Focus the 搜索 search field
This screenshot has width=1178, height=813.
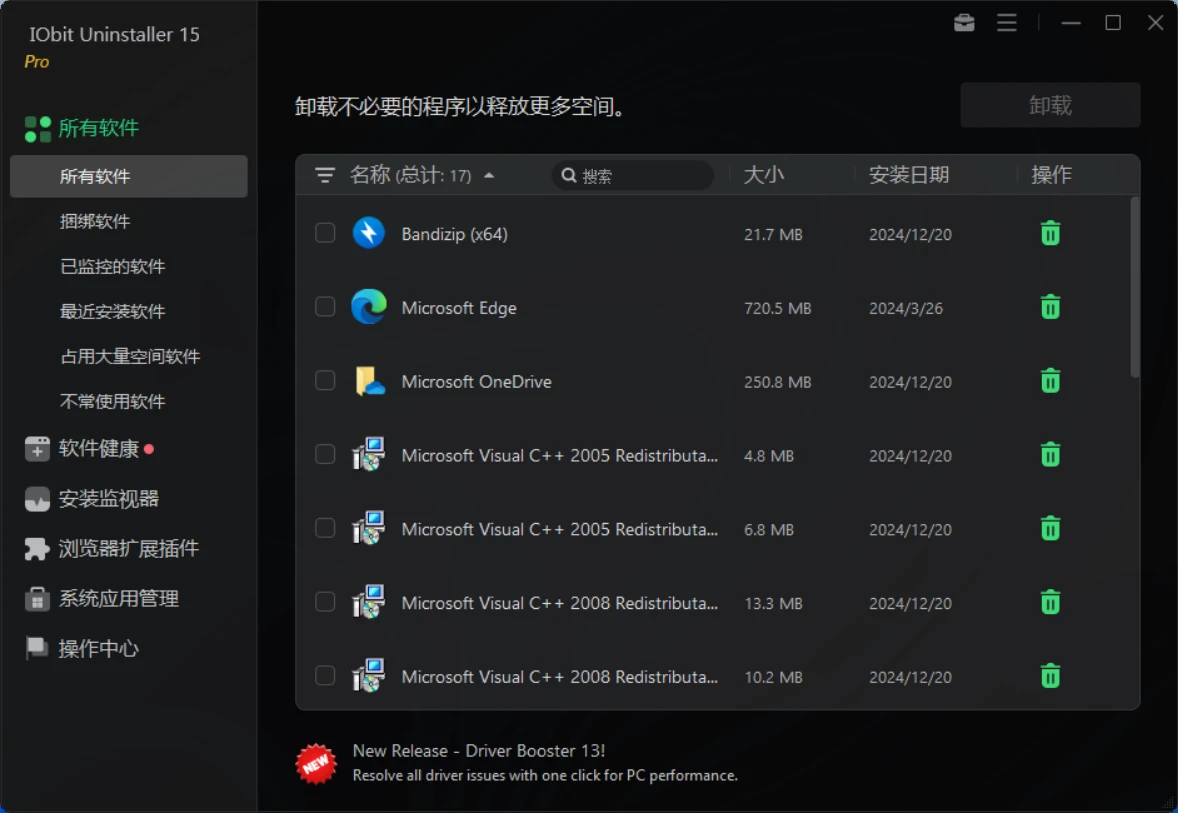click(x=633, y=175)
